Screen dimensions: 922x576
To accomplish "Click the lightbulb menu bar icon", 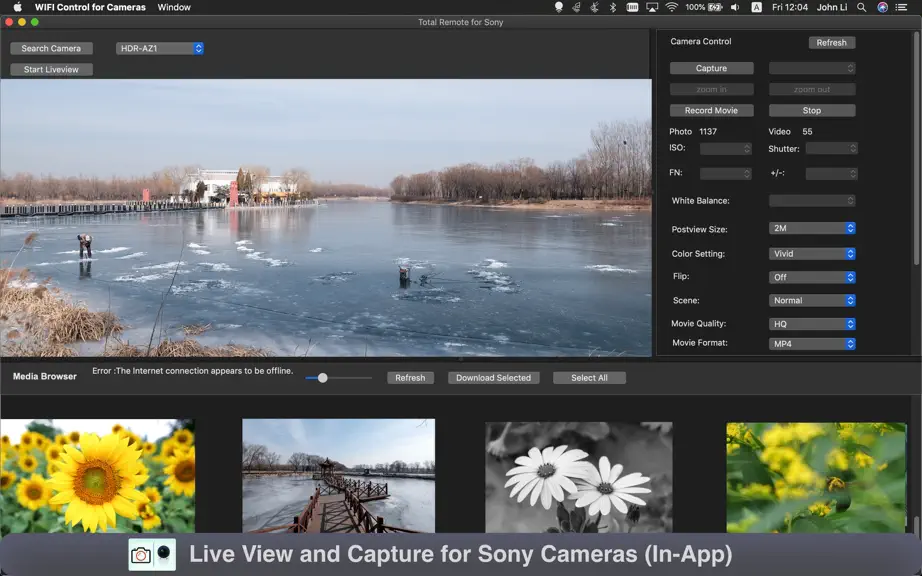I will click(559, 7).
